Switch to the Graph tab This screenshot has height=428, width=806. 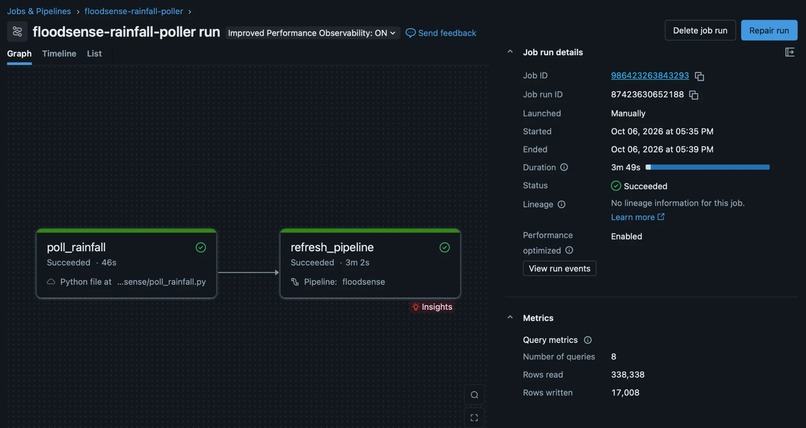(x=20, y=54)
